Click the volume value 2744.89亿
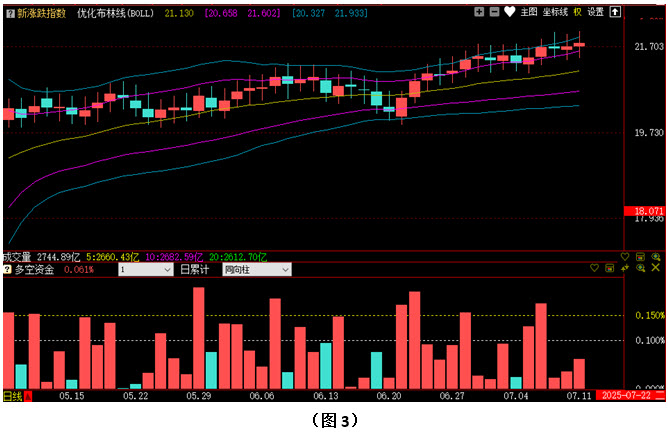 tap(58, 257)
